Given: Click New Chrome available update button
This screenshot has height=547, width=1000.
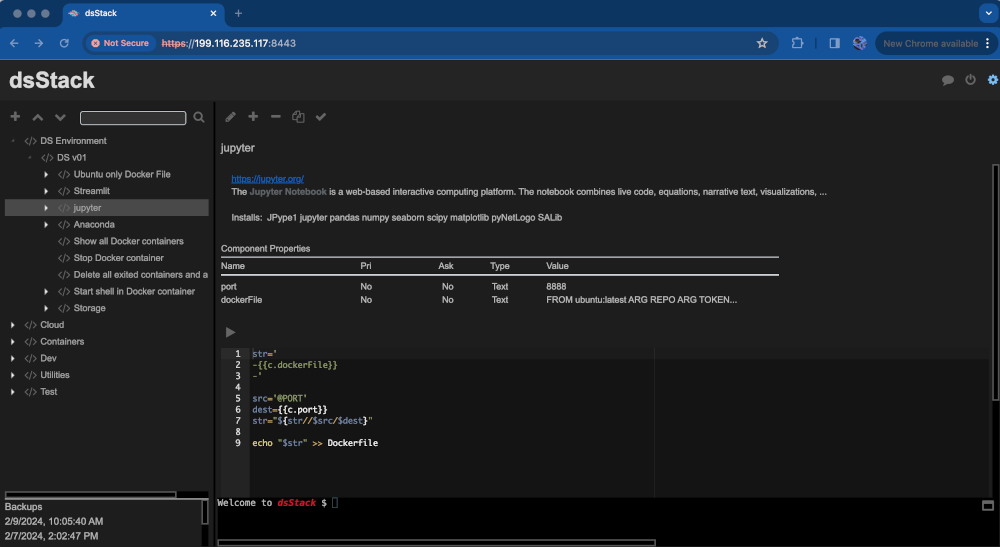Looking at the screenshot, I should 930,43.
